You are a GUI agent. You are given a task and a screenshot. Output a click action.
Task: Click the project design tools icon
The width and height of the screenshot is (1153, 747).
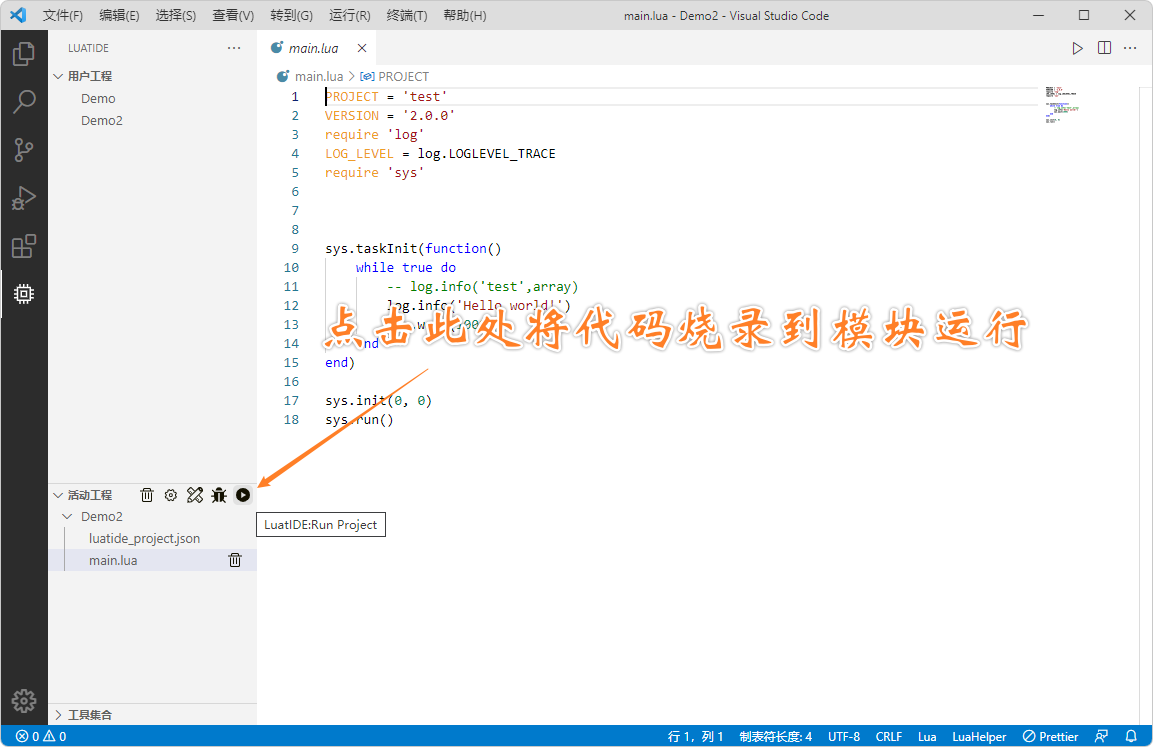click(195, 495)
